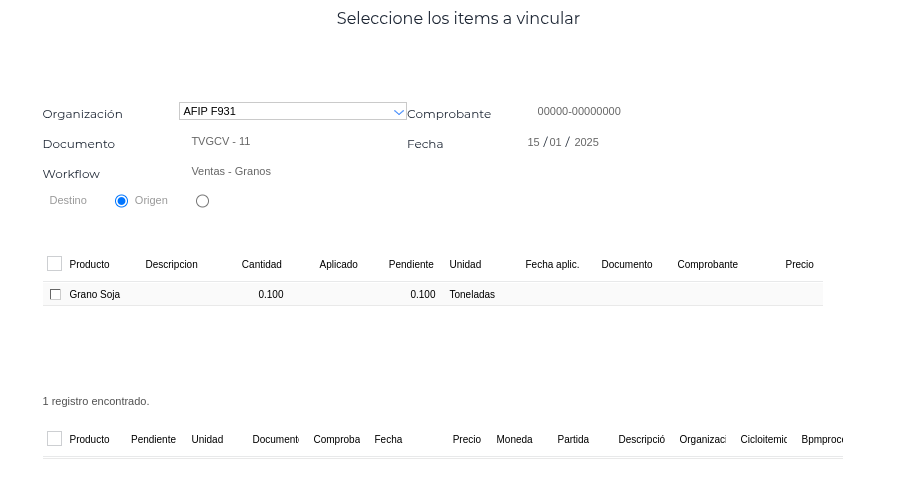The width and height of the screenshot is (901, 492).
Task: Click the Organización combo box chevron arrow
Action: [x=399, y=112]
